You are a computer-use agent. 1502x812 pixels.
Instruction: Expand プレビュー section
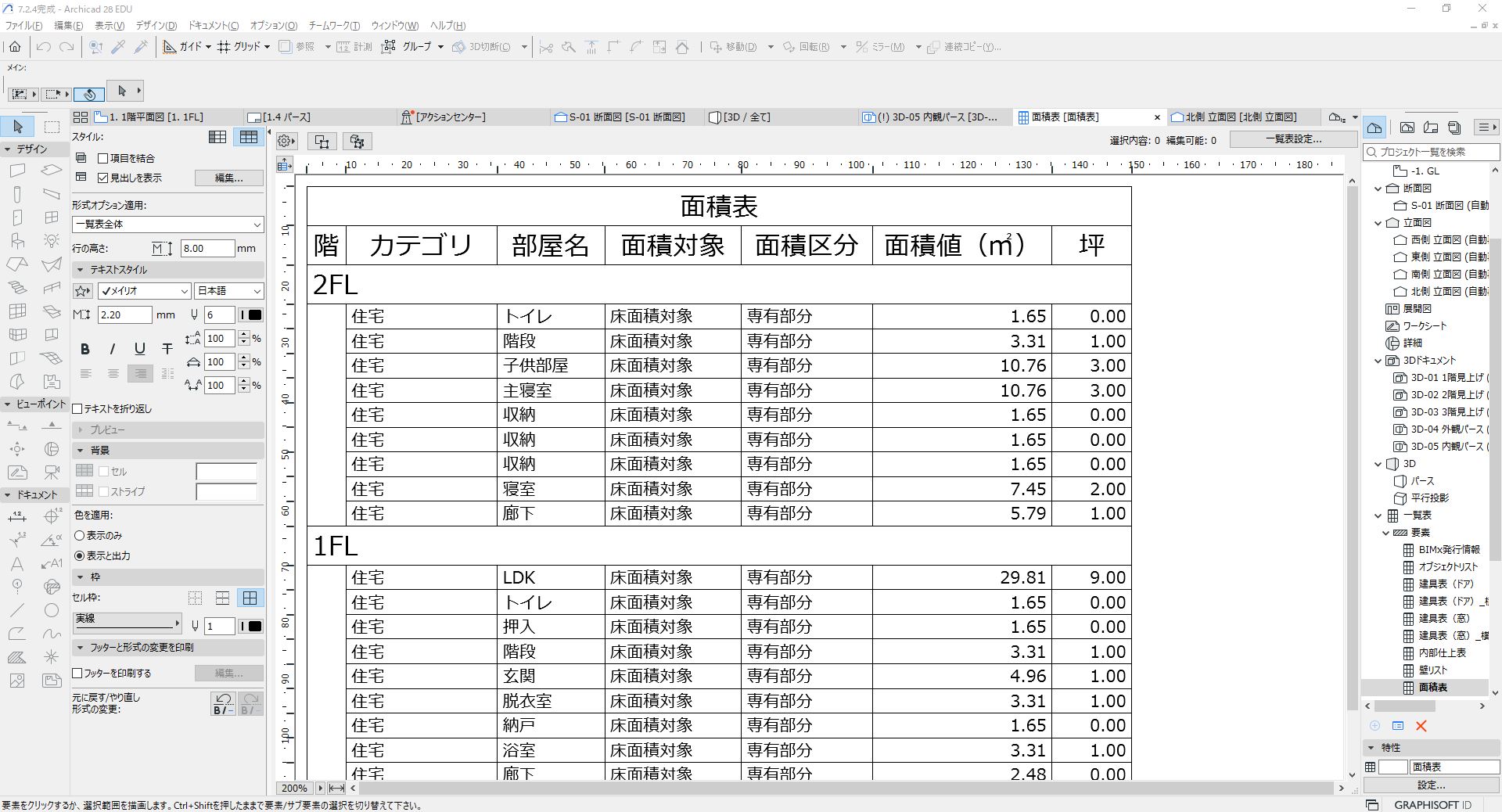click(80, 430)
